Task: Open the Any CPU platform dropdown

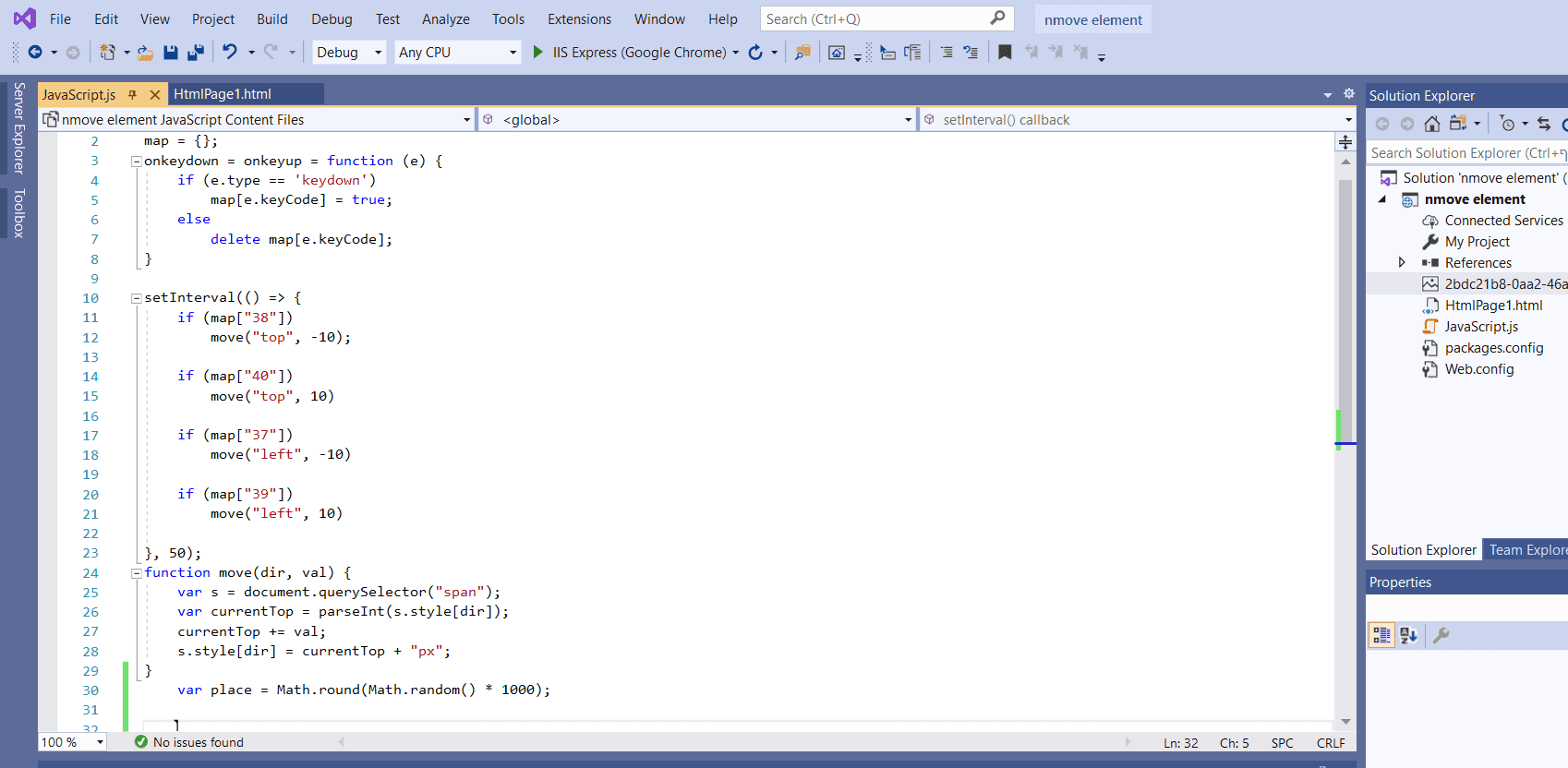Action: point(457,53)
